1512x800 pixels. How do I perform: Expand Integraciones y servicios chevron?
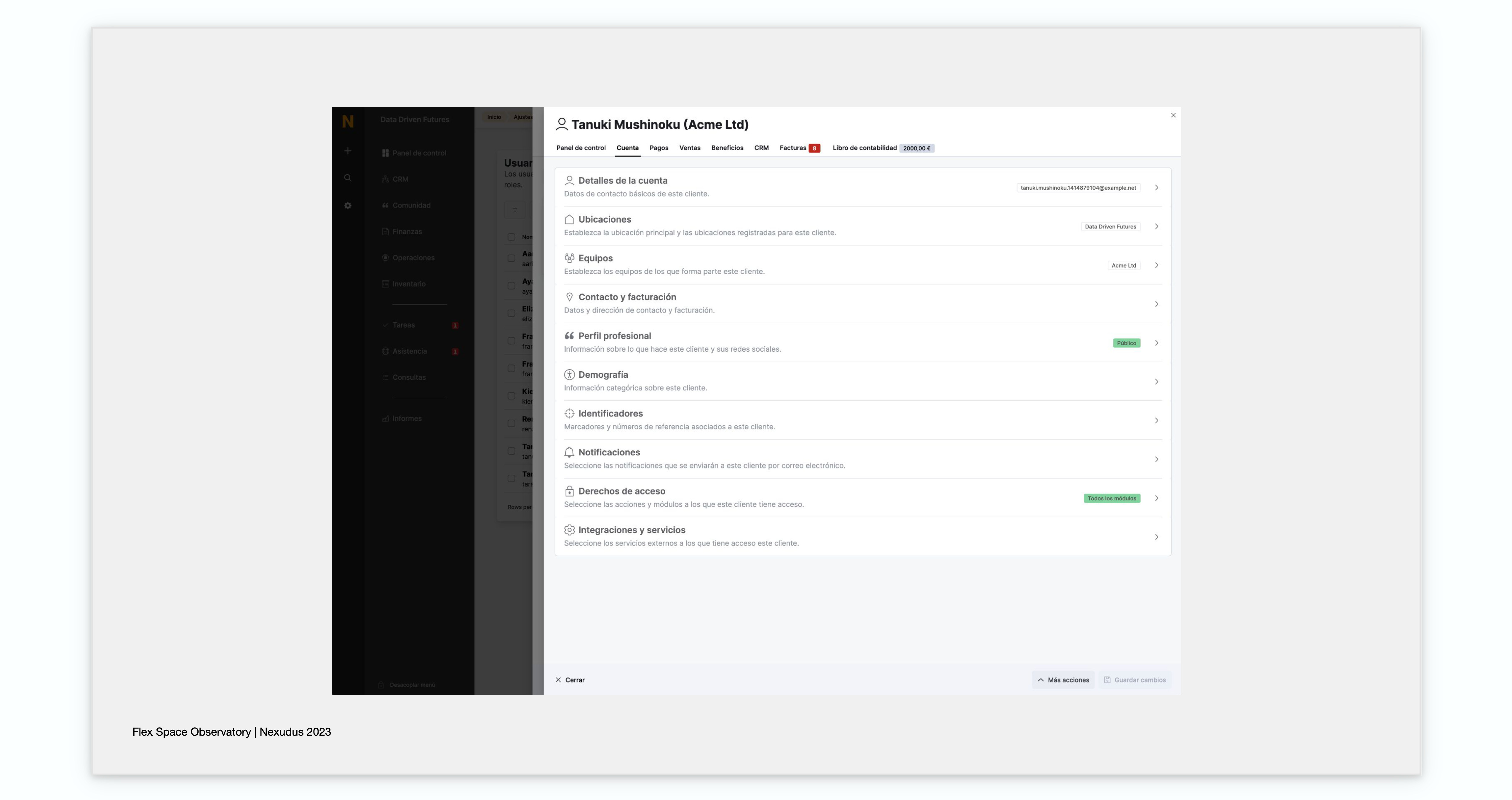pyautogui.click(x=1156, y=536)
